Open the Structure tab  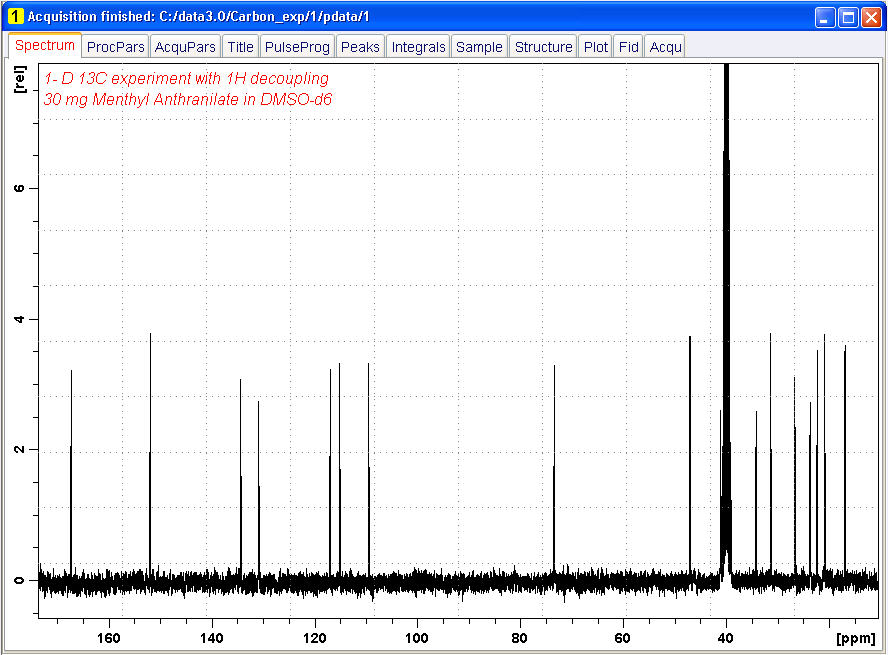[544, 47]
